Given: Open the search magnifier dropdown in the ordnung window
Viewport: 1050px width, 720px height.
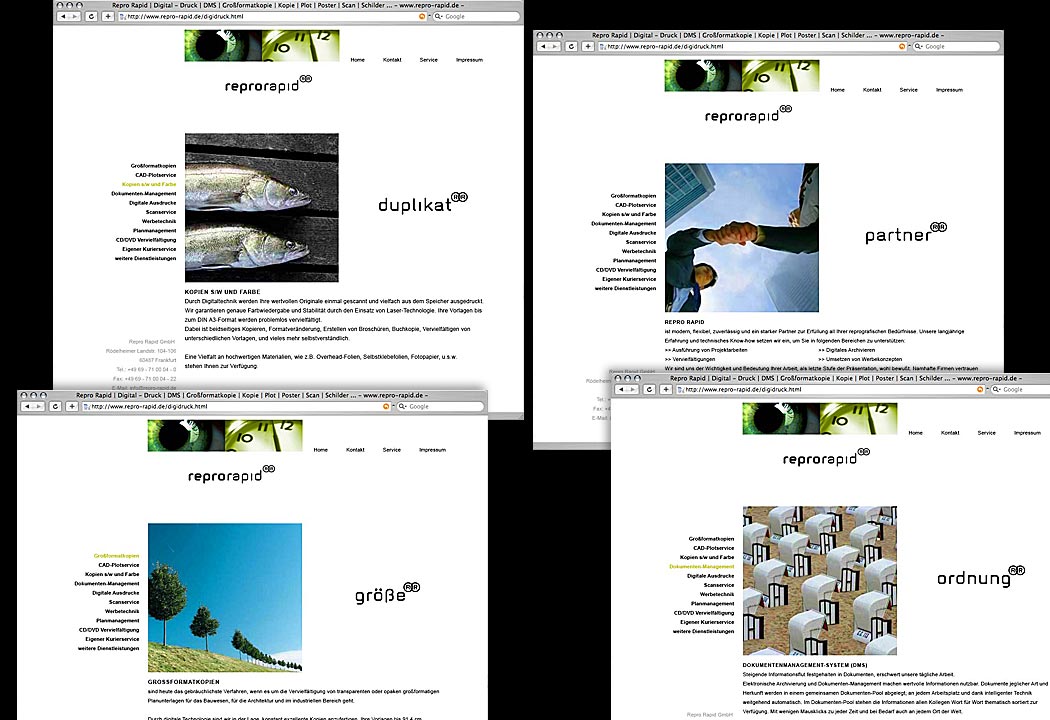Looking at the screenshot, I should [995, 390].
